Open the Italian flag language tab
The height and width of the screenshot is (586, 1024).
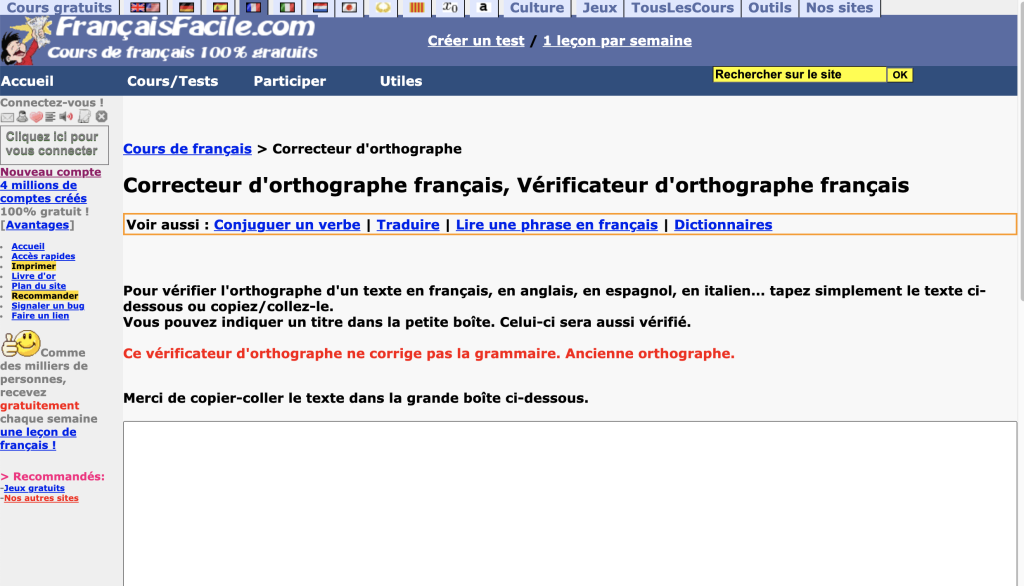point(287,8)
